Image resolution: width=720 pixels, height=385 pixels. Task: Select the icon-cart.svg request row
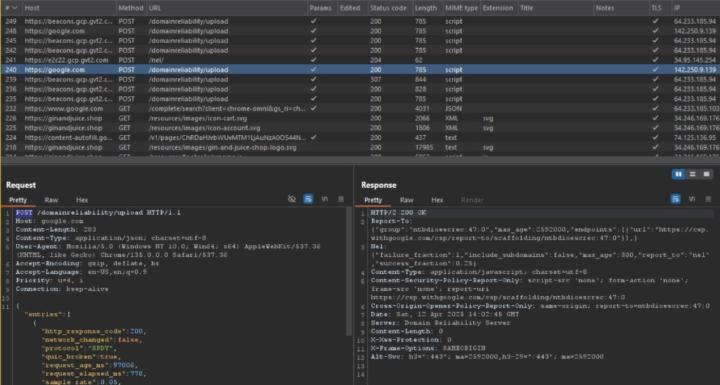(x=360, y=118)
